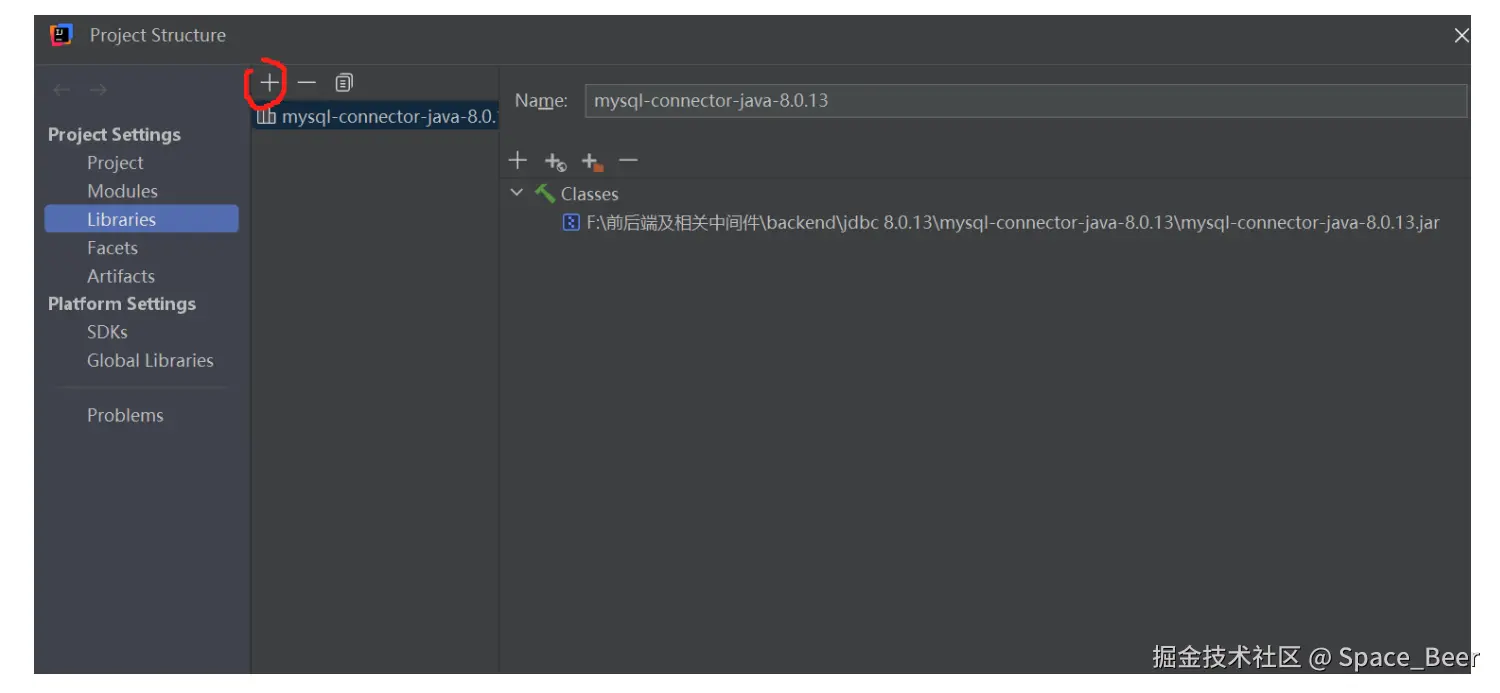Click the Platform Settings heading

click(x=122, y=304)
